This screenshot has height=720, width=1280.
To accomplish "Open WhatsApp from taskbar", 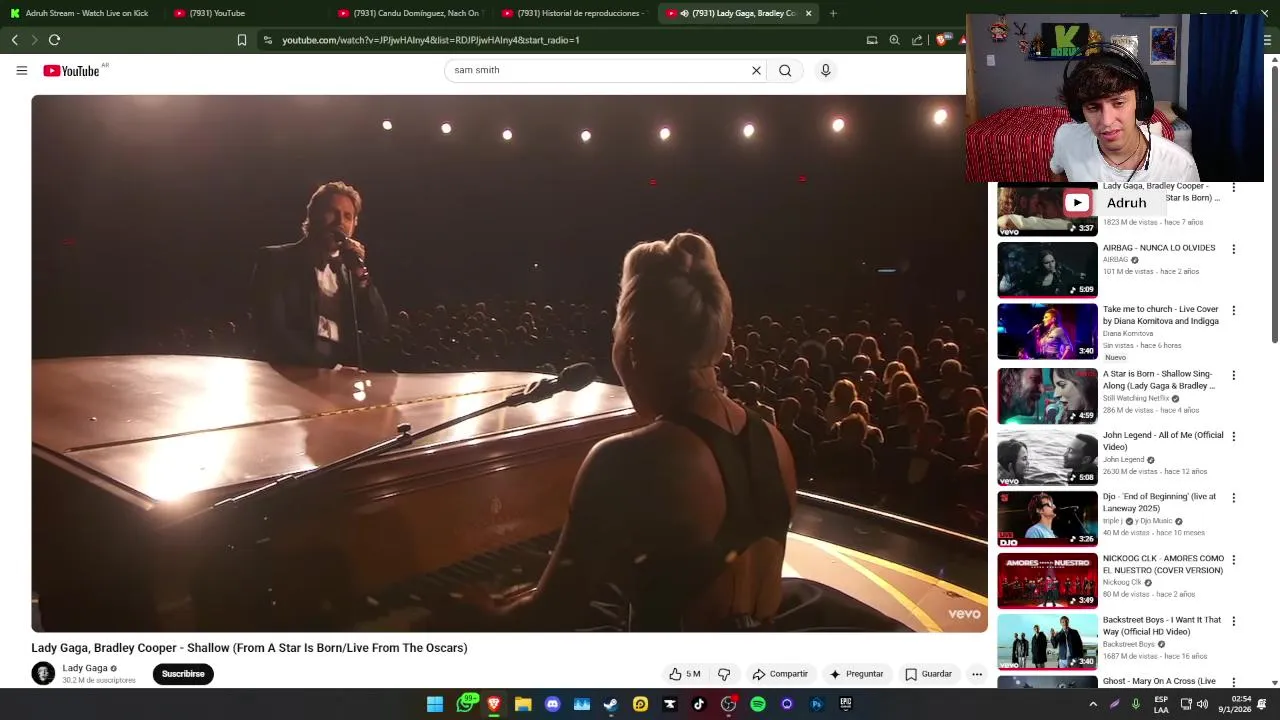I will 465,704.
